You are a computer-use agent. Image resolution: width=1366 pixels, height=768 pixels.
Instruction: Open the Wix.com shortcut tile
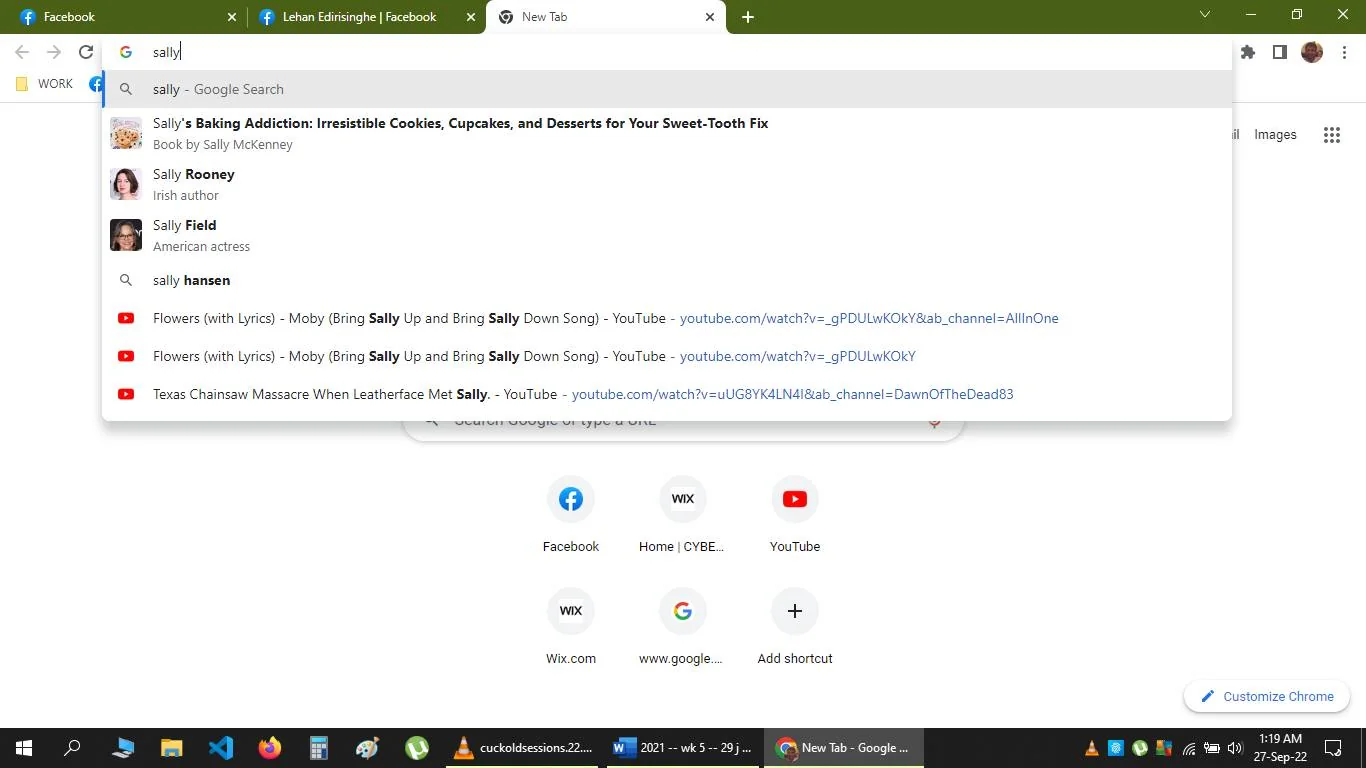(x=571, y=626)
